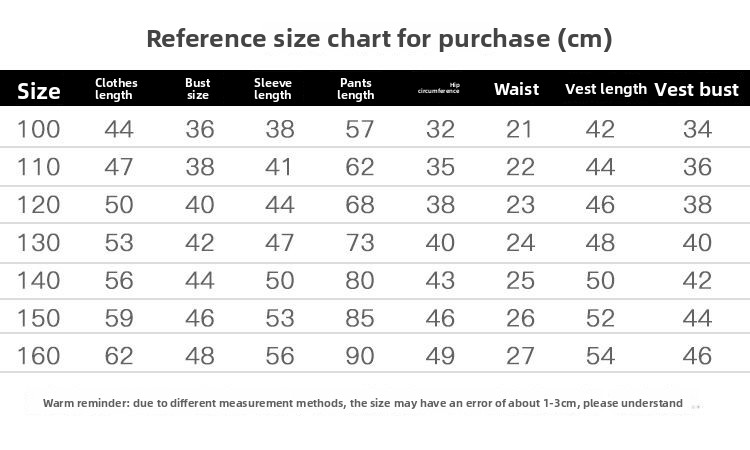Select the 'Bust size' column header

pos(198,89)
